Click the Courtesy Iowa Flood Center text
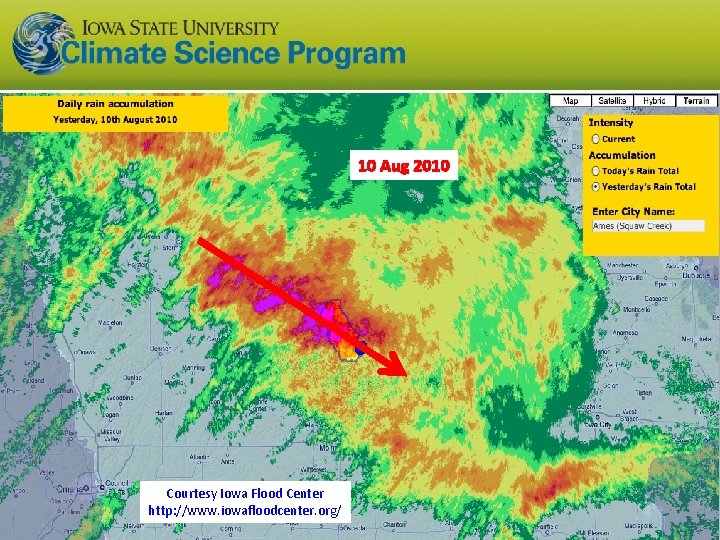 coord(245,494)
